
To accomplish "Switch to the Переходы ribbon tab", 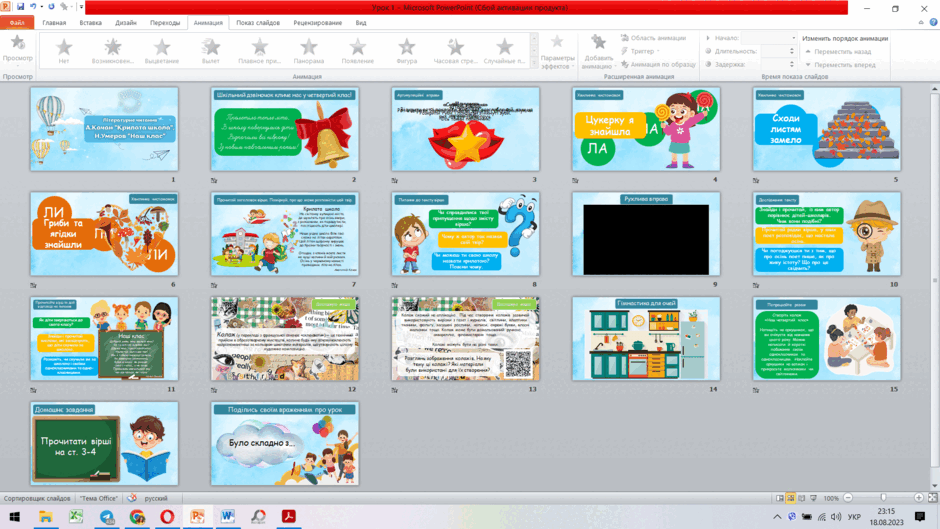I will pos(165,23).
